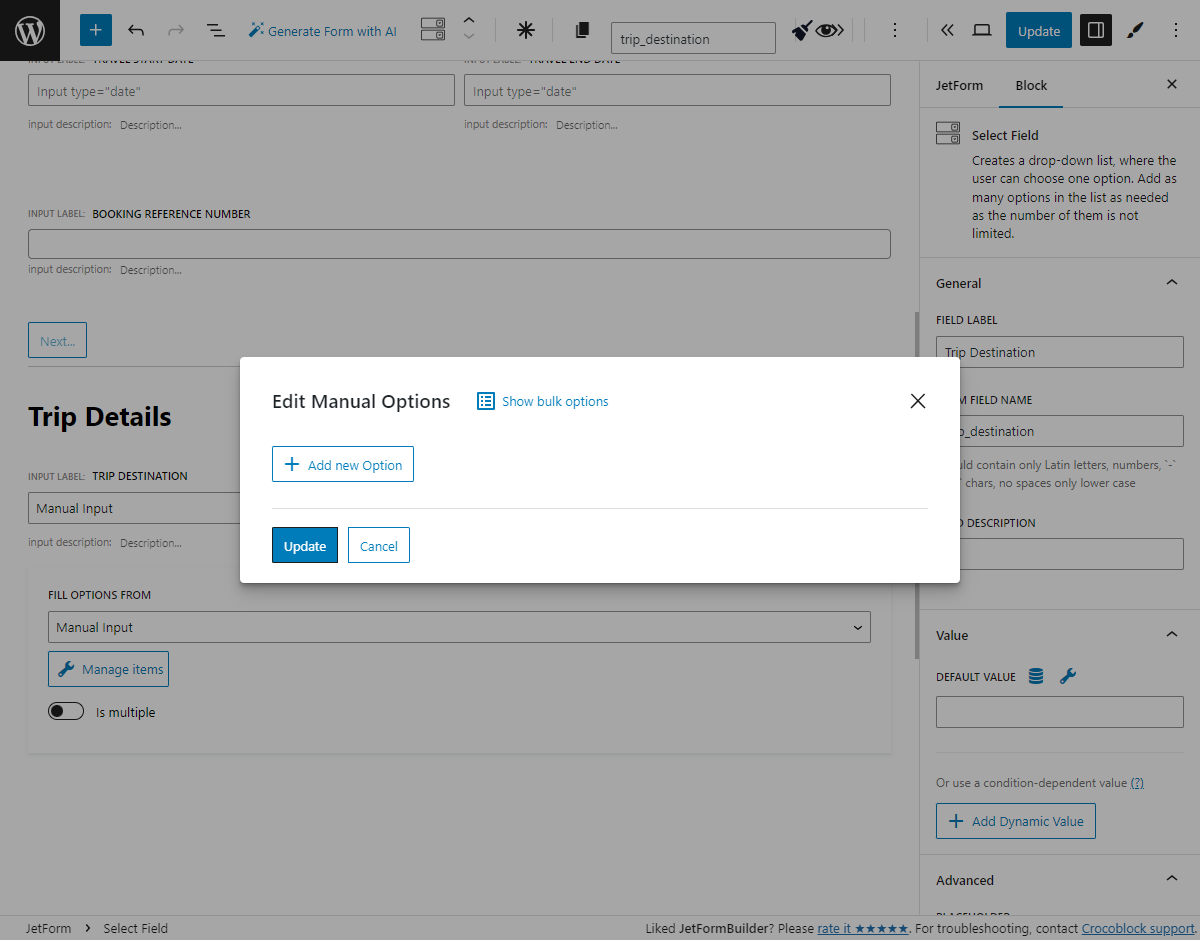
Task: Duplicate the field using the copy icon
Action: click(x=583, y=31)
